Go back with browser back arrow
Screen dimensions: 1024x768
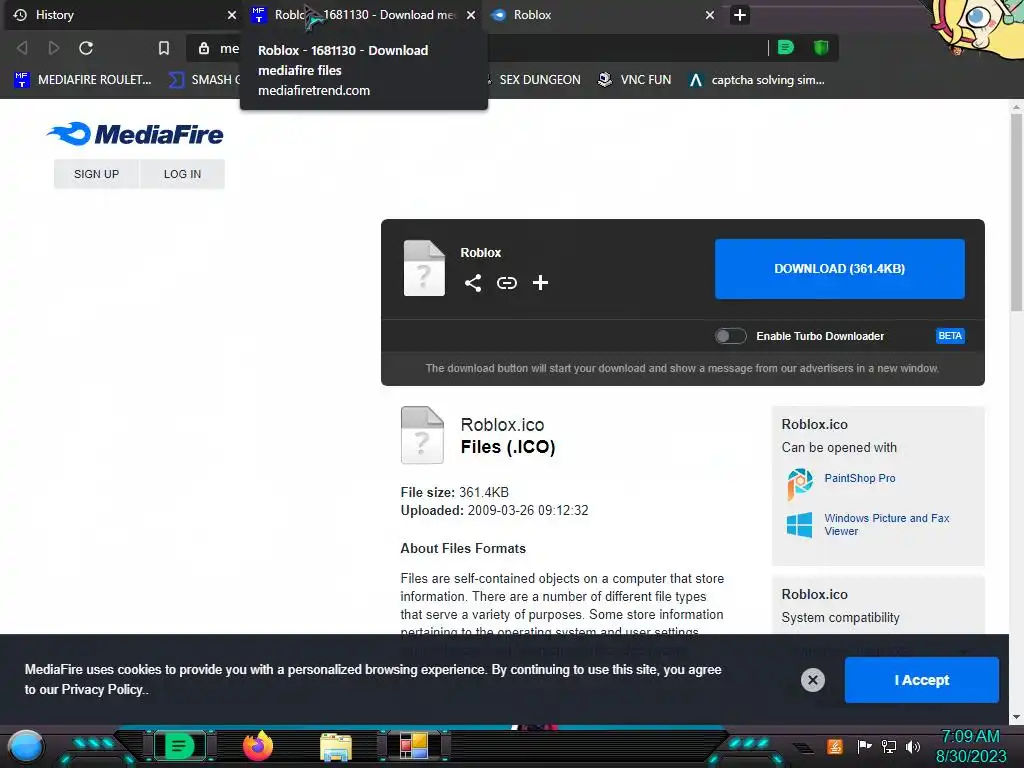pyautogui.click(x=22, y=48)
